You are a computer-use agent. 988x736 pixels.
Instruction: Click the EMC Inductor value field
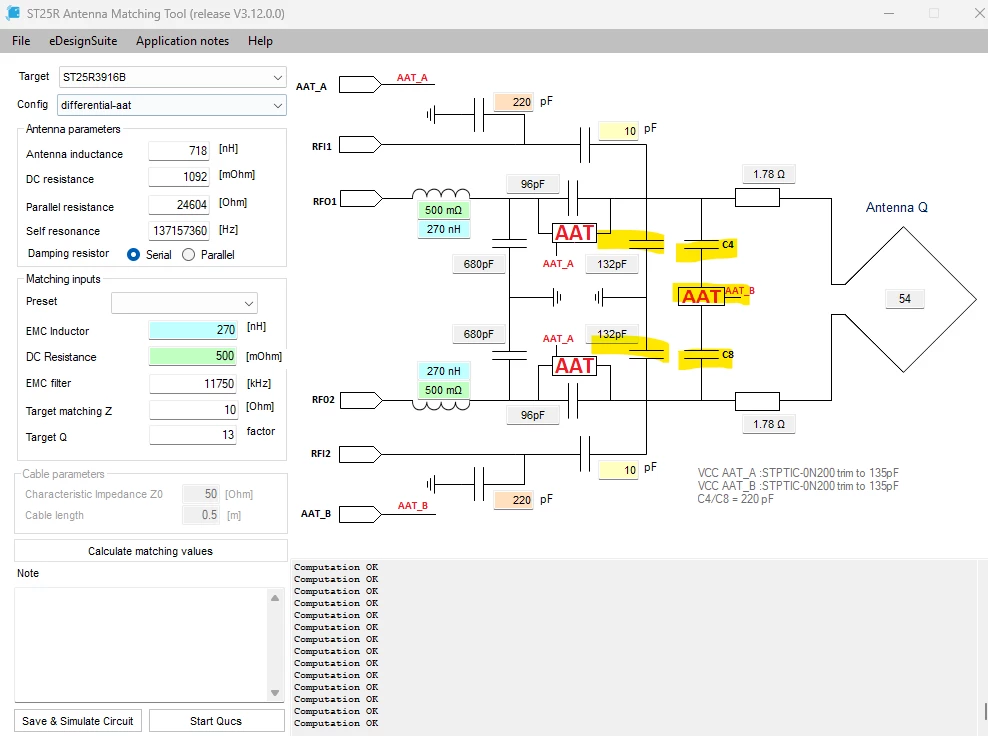click(x=193, y=330)
